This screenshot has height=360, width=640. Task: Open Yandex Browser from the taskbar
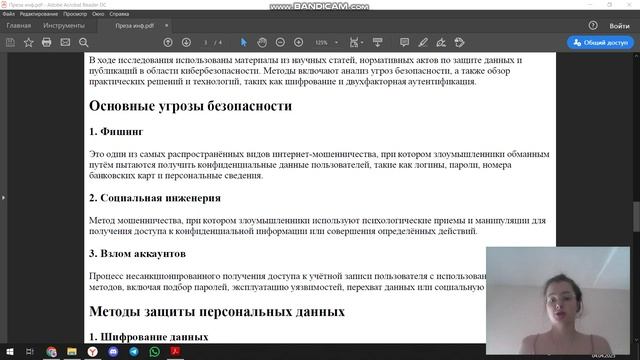93,351
